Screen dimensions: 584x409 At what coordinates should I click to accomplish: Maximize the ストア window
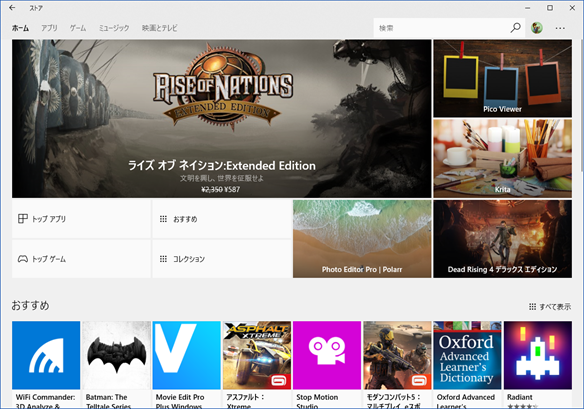(550, 7)
